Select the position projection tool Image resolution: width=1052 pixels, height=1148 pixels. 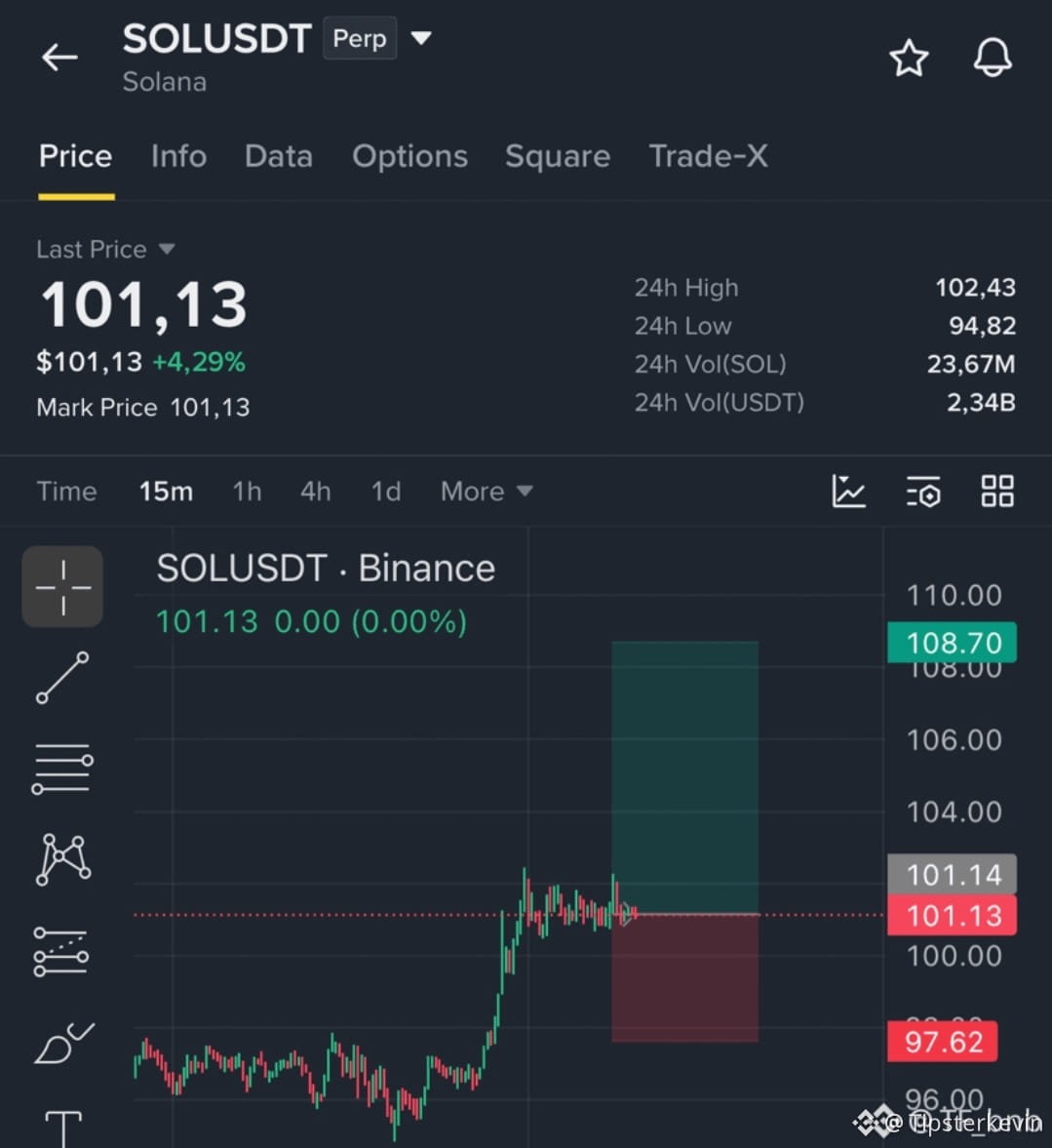pos(61,953)
